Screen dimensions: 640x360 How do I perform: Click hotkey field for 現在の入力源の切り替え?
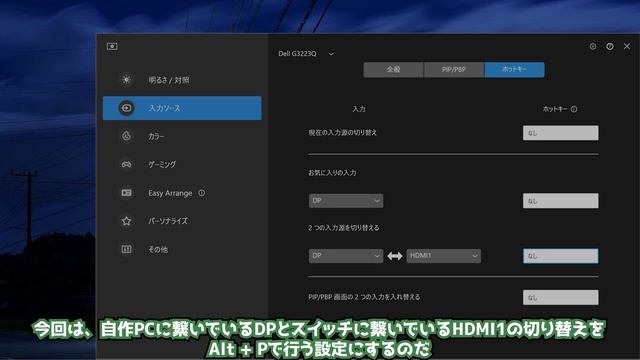point(561,133)
